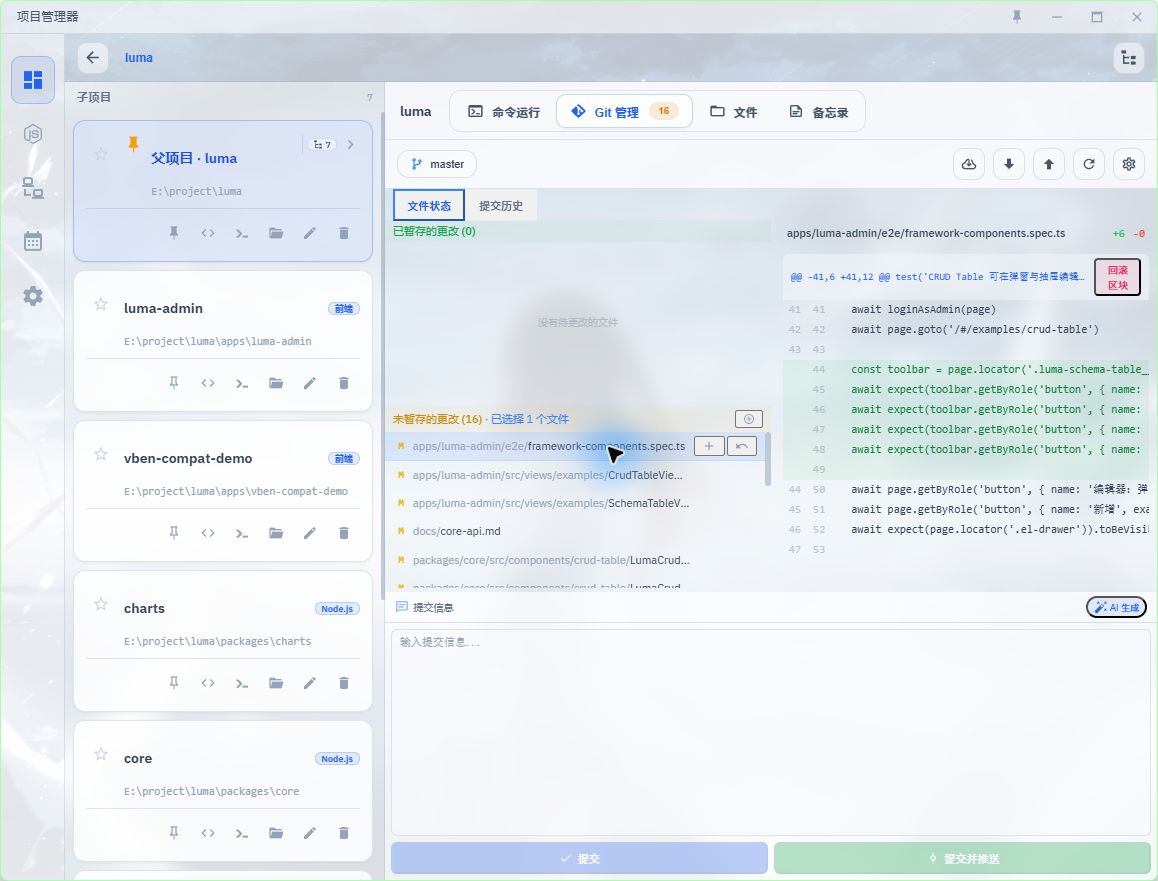Open terminal for luma-admin
This screenshot has height=881, width=1158.
point(241,383)
